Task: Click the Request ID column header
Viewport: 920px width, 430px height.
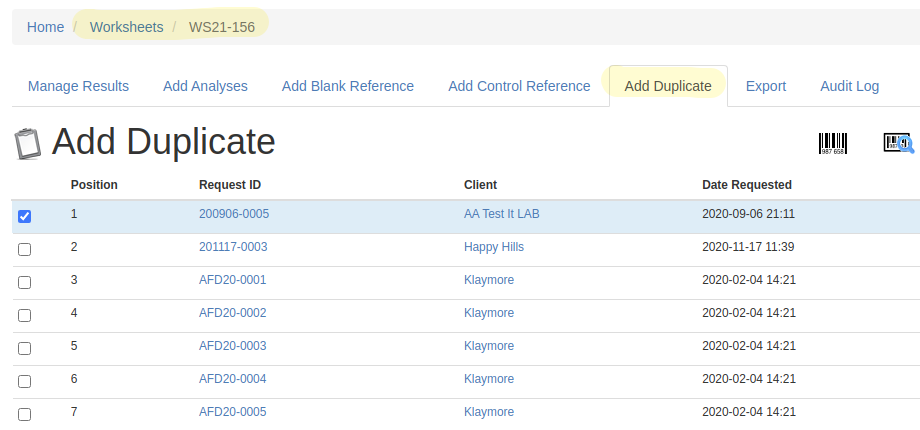Action: pyautogui.click(x=230, y=185)
